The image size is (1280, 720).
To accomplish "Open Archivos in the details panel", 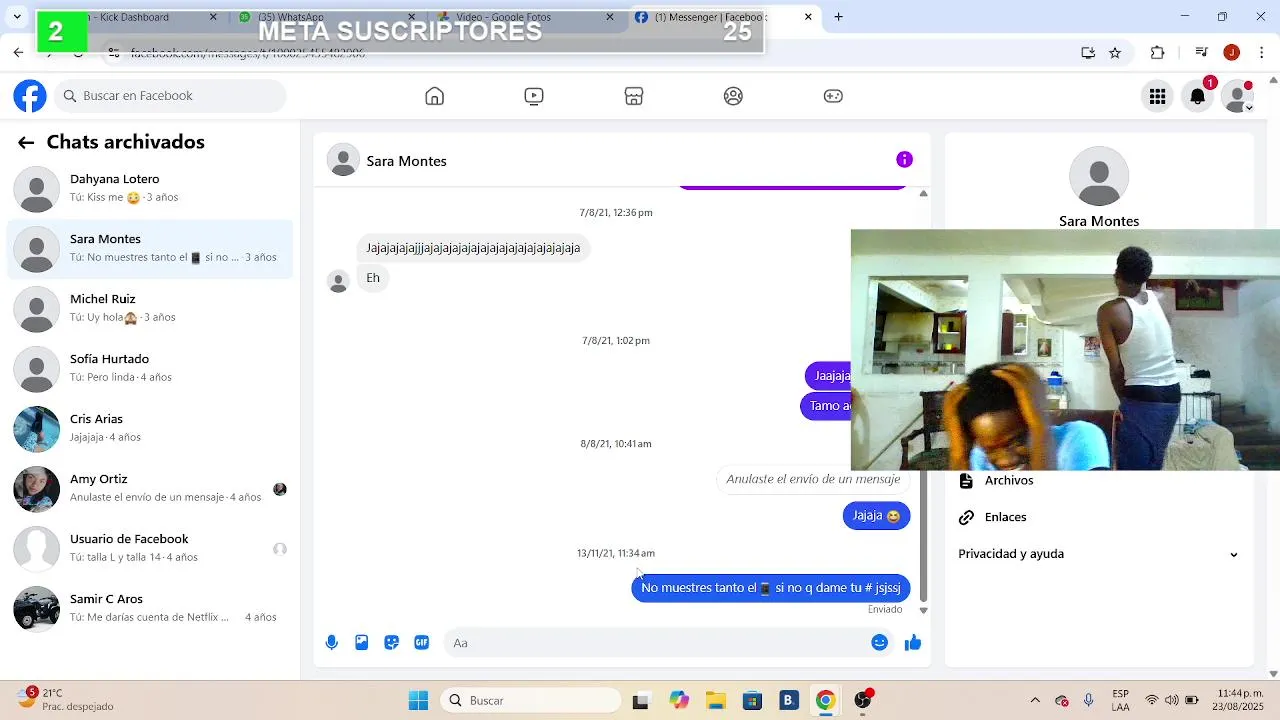I will pos(1009,481).
